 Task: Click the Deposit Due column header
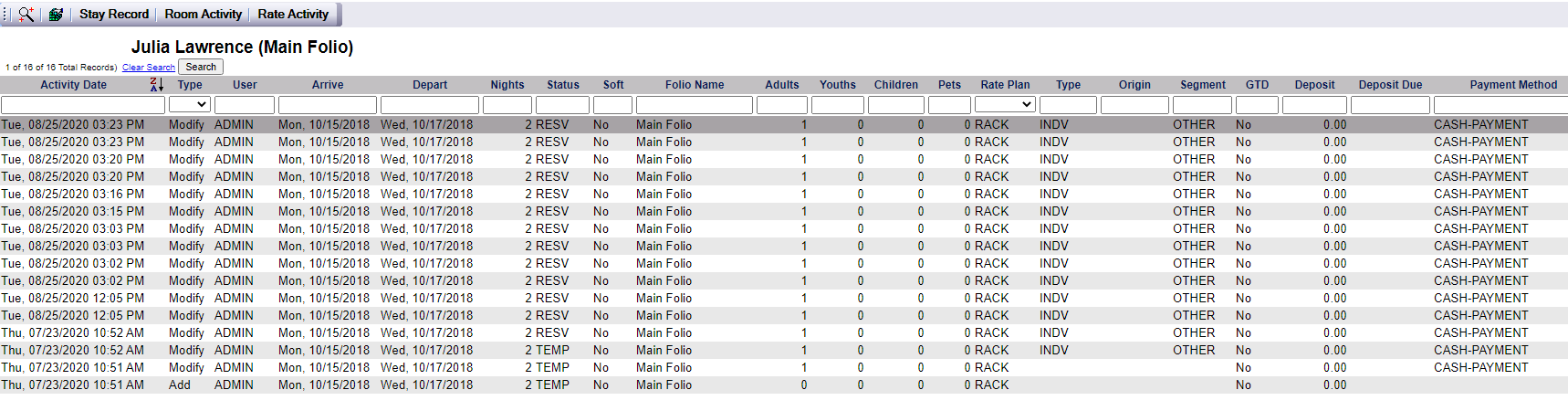[x=1390, y=84]
